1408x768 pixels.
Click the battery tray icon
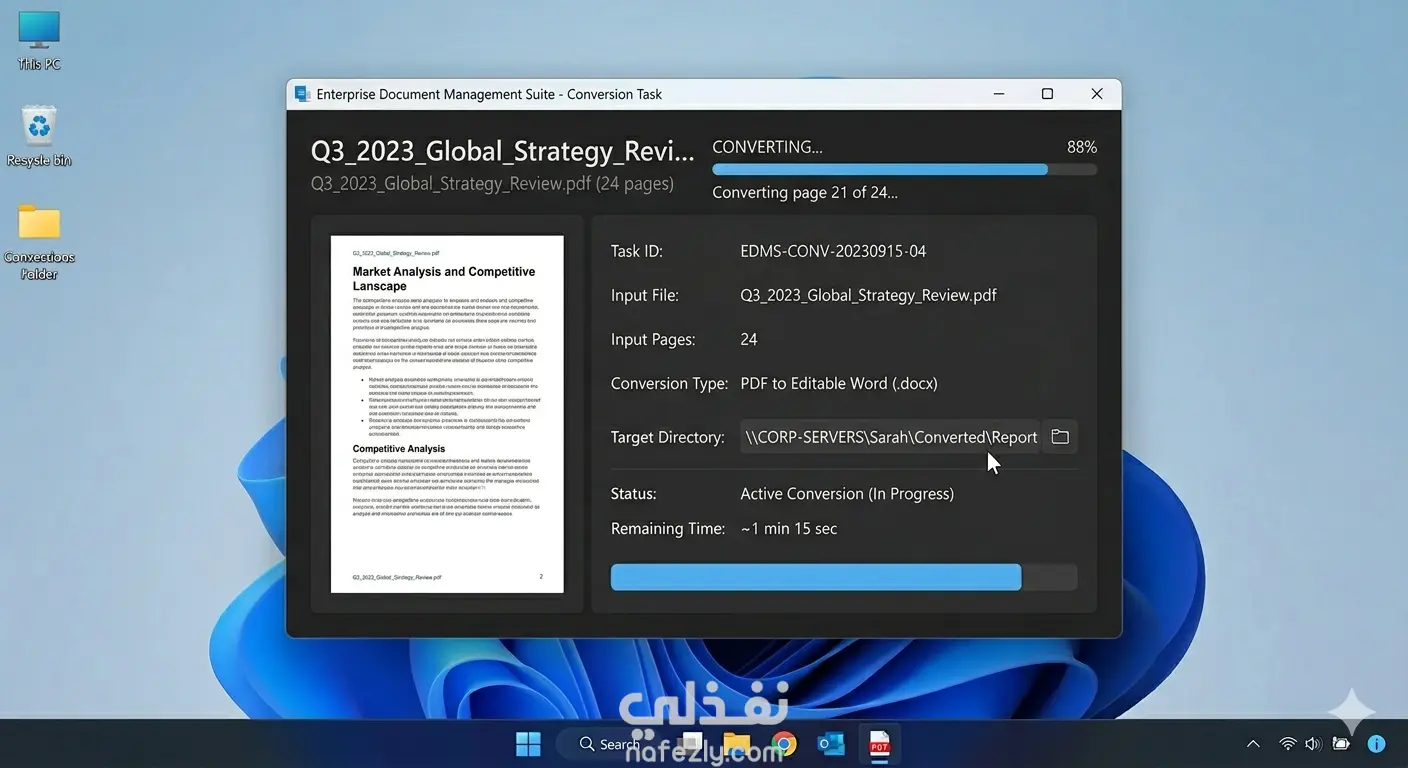(1341, 744)
